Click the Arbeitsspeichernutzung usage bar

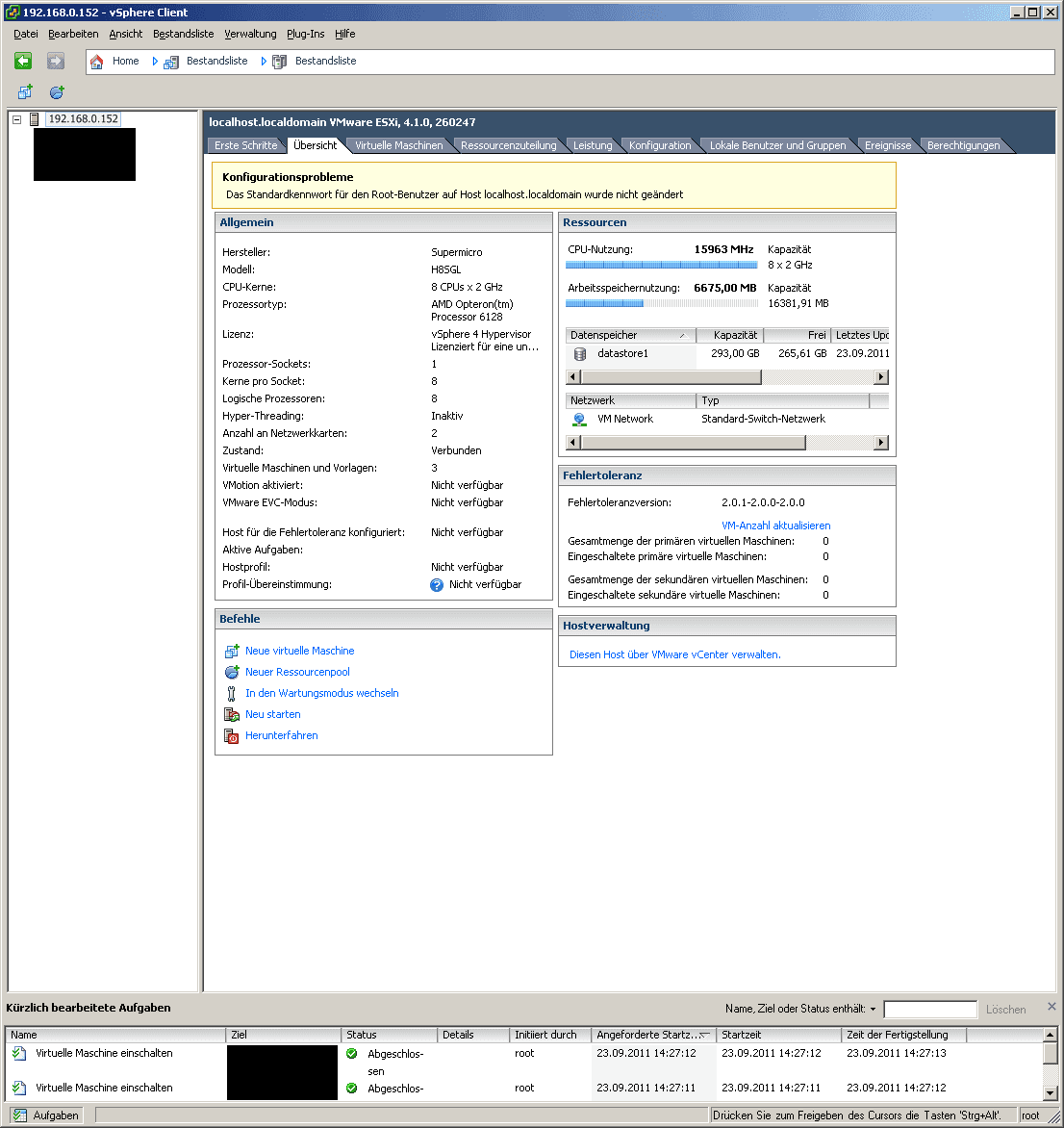point(662,303)
